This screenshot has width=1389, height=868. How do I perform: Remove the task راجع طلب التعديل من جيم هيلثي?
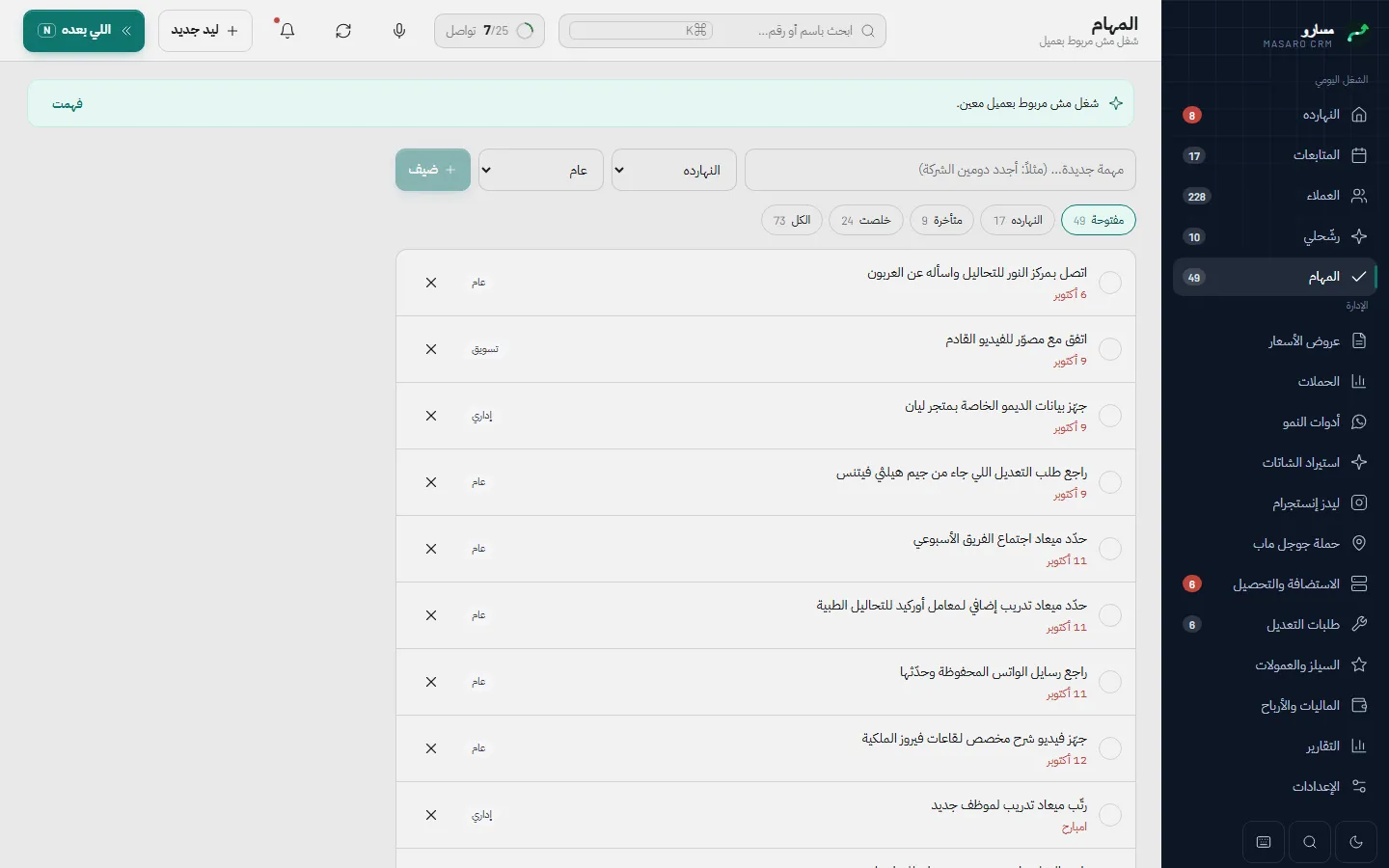[x=431, y=482]
